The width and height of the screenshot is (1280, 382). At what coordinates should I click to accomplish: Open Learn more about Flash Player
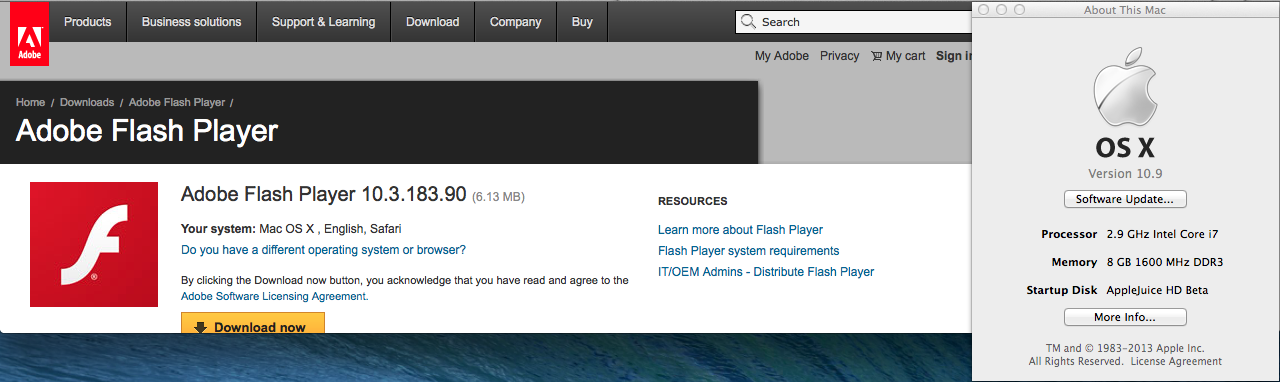click(740, 230)
